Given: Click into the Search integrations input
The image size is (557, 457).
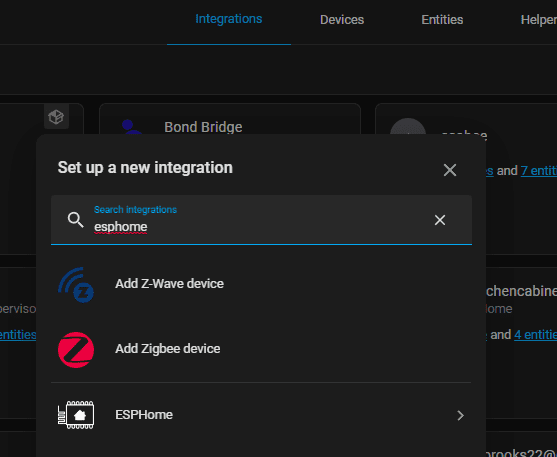Looking at the screenshot, I should [261, 220].
